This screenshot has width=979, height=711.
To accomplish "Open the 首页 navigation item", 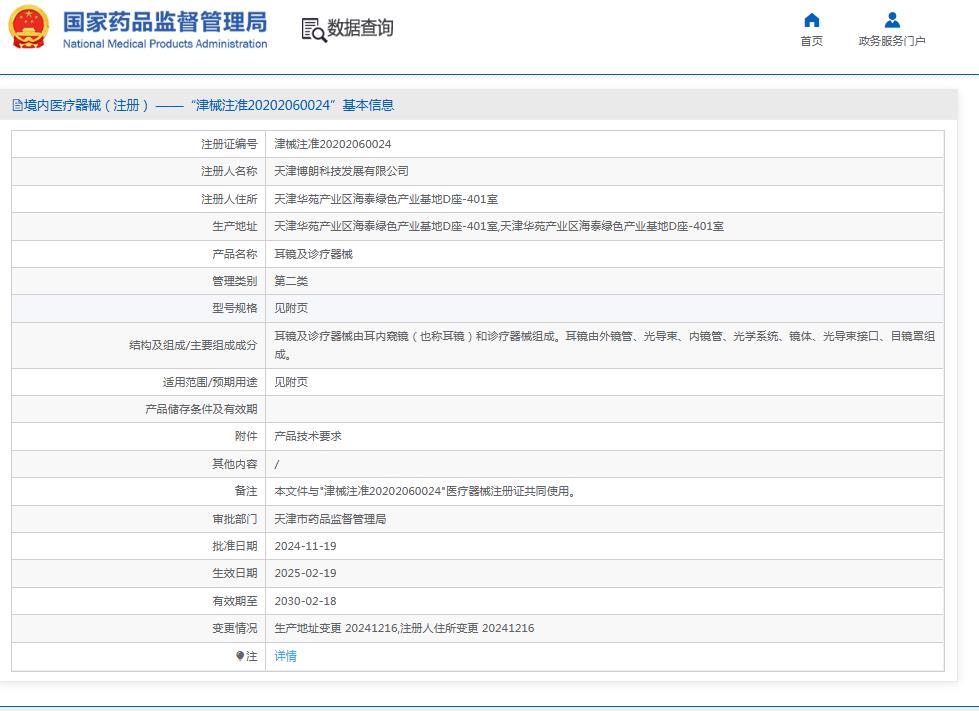I will pos(811,29).
